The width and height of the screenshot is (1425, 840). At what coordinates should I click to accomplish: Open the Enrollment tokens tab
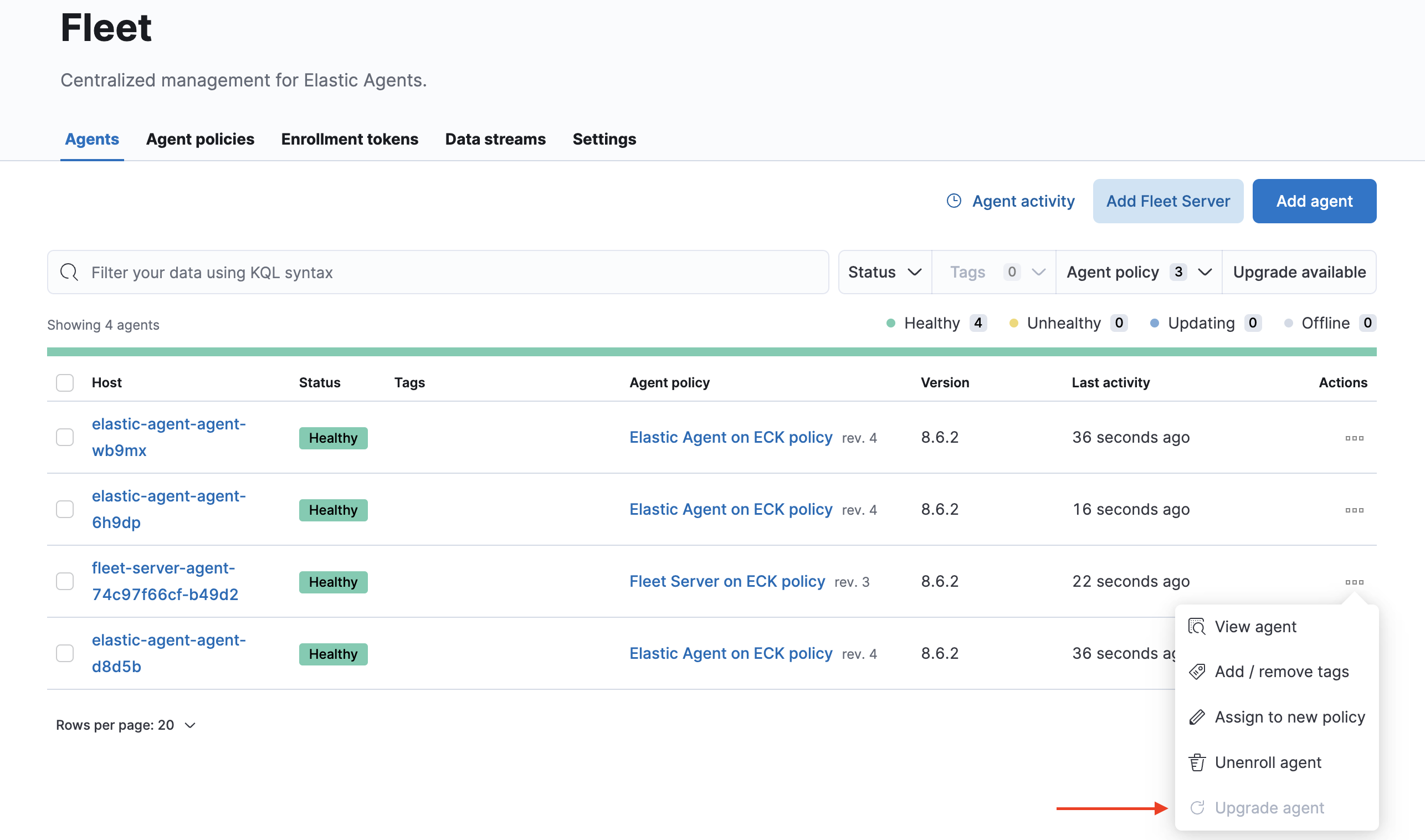pos(349,139)
